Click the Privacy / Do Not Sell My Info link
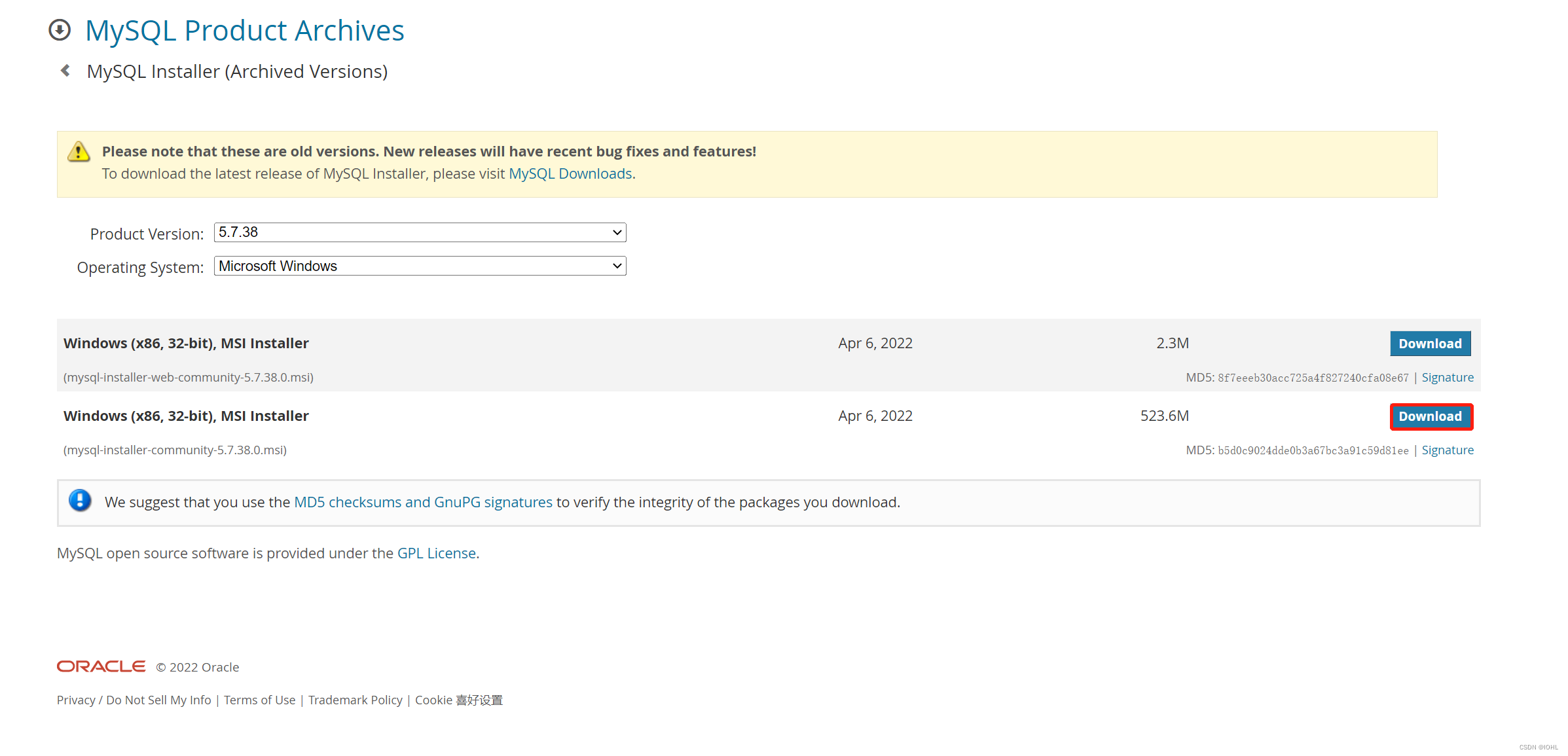 (134, 700)
